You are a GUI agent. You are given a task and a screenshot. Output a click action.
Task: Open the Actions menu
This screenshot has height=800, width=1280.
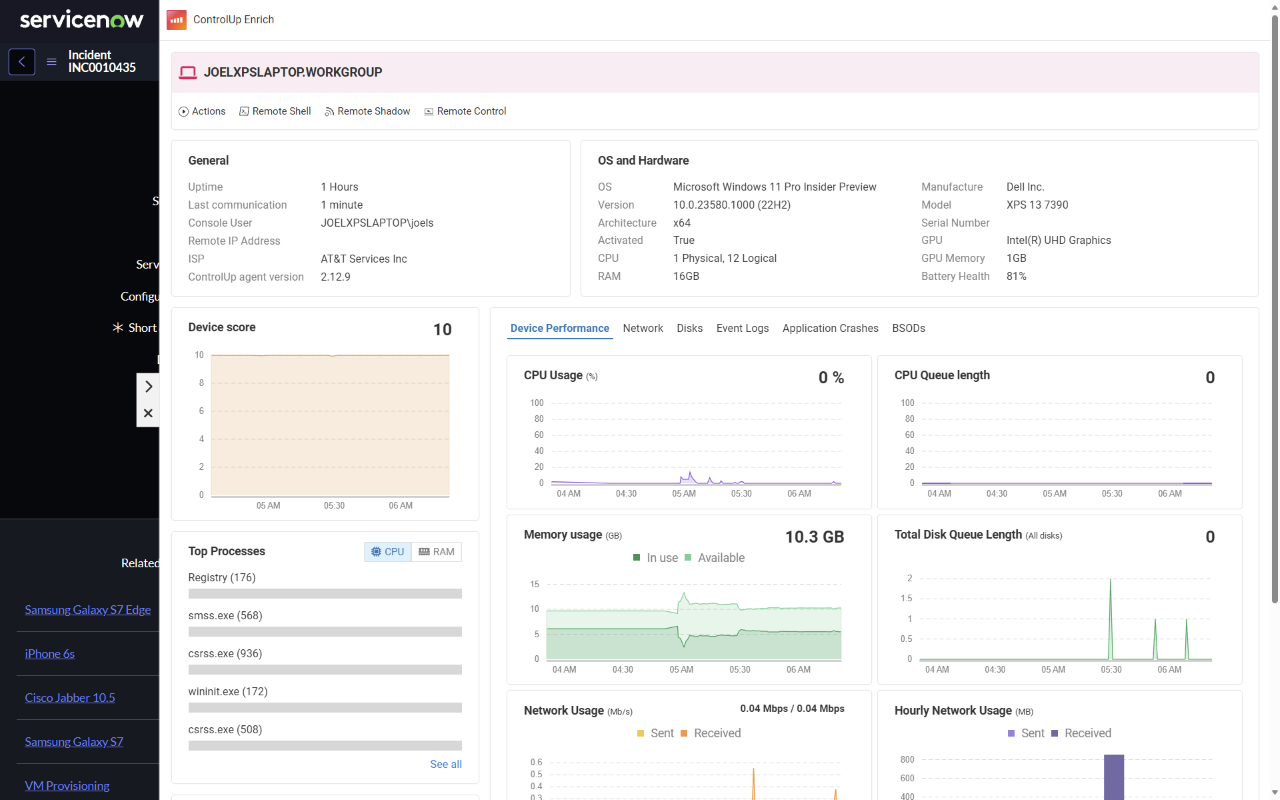click(x=202, y=111)
